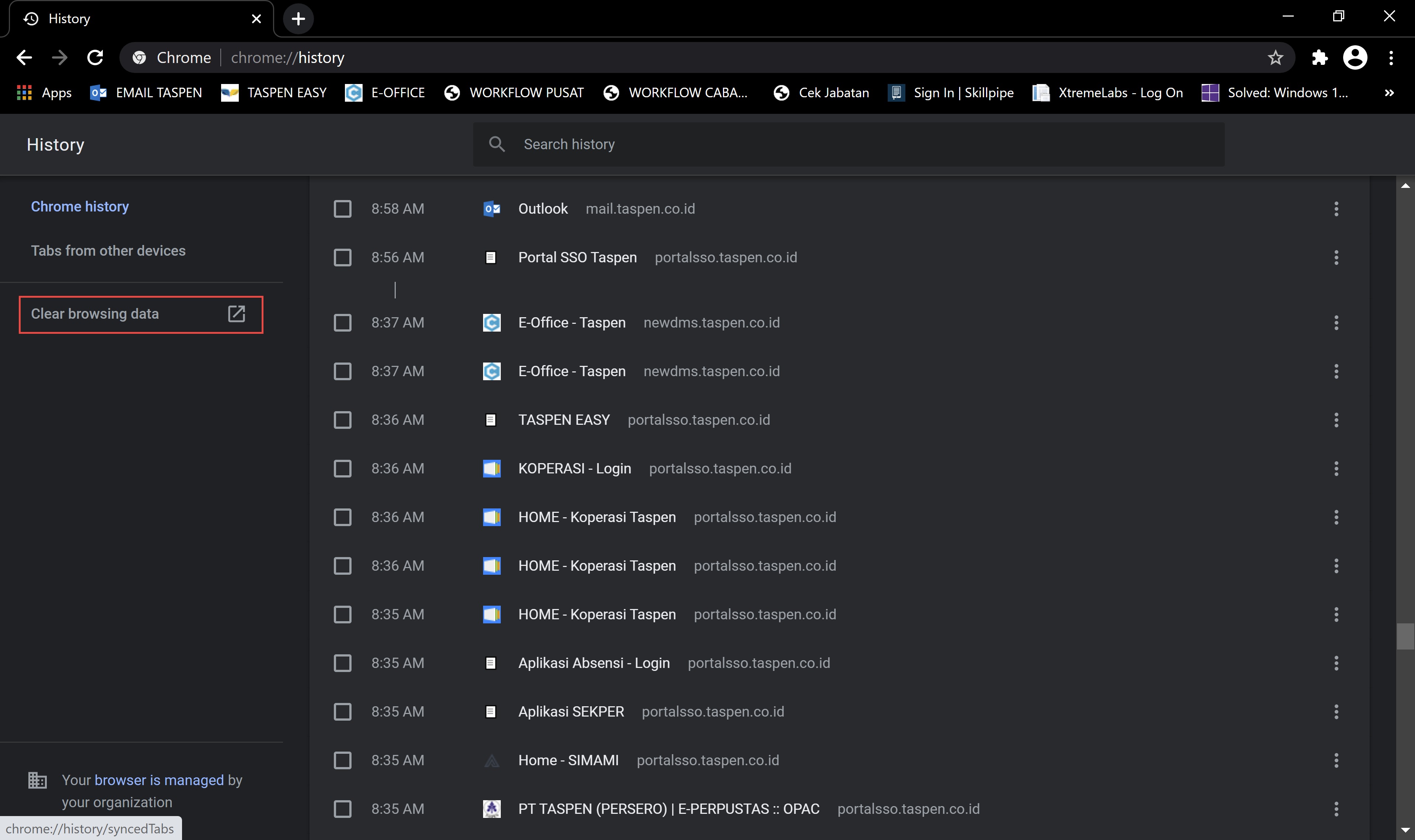Viewport: 1415px width, 840px height.
Task: Open the profile avatar icon
Action: coord(1355,58)
